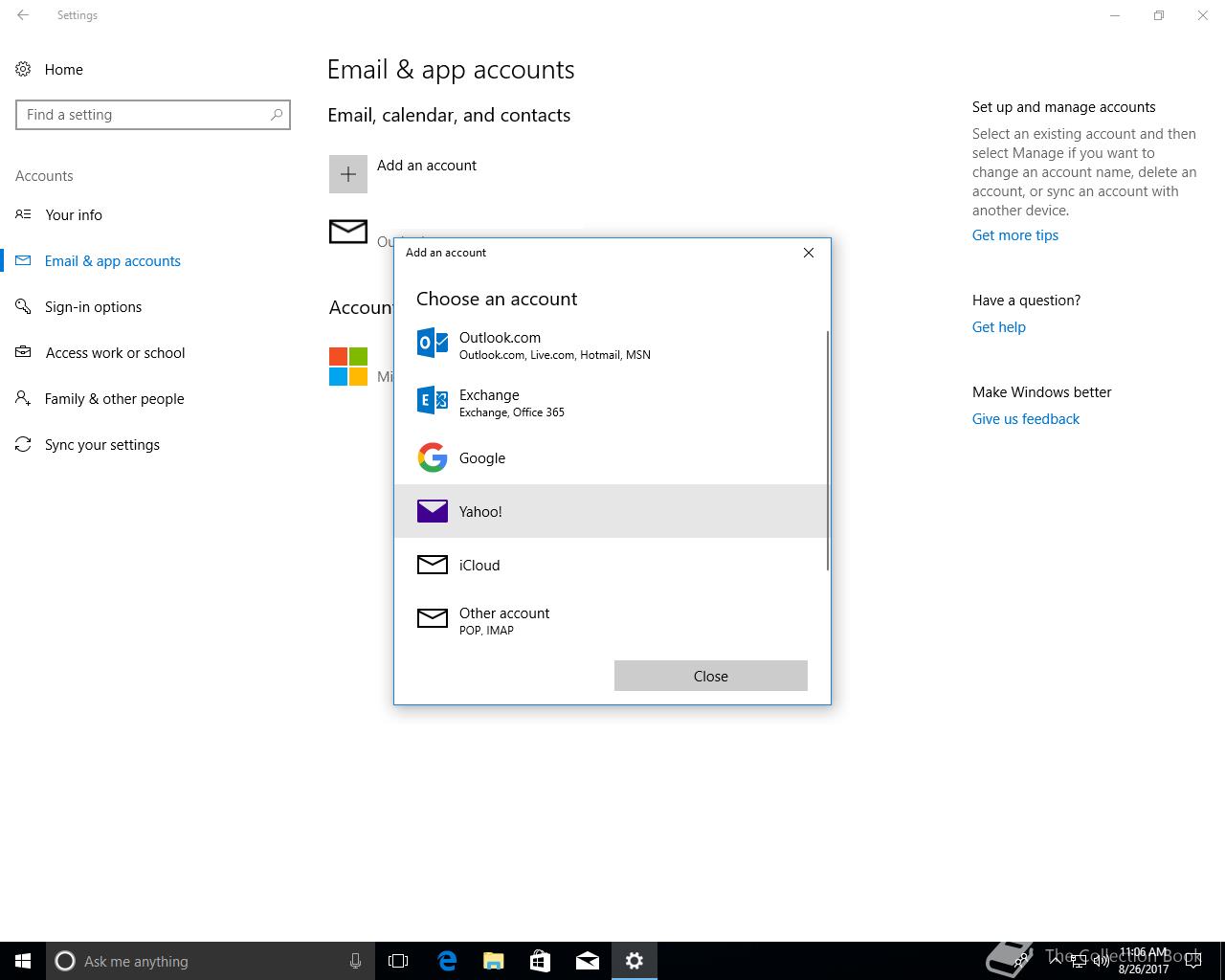Choose the Exchange account icon
The height and width of the screenshot is (980, 1225).
point(433,400)
